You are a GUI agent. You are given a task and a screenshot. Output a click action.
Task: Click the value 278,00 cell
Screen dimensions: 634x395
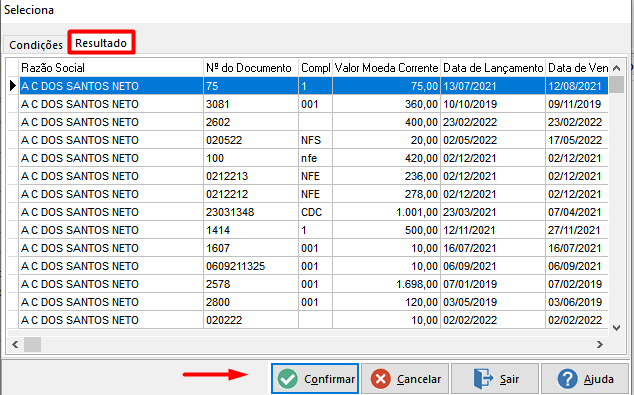click(386, 194)
